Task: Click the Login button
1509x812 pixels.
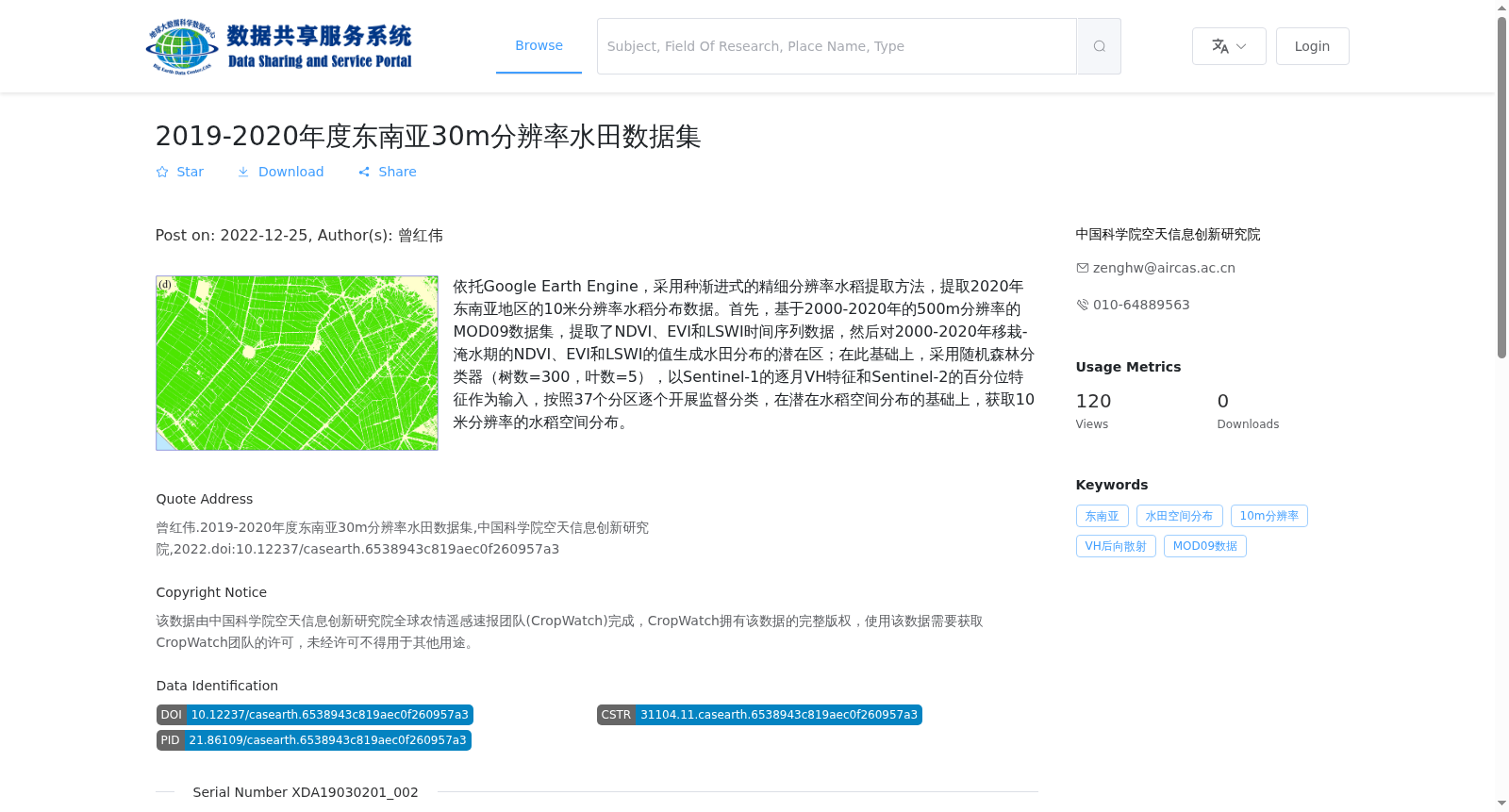Action: pos(1312,46)
